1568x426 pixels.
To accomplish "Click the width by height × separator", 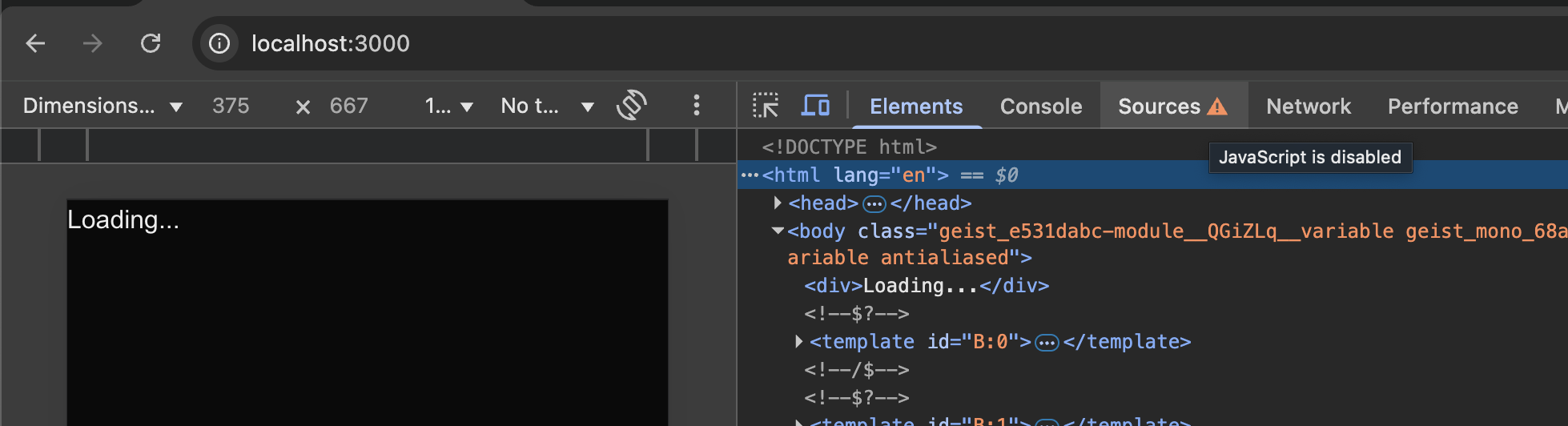I will click(303, 106).
